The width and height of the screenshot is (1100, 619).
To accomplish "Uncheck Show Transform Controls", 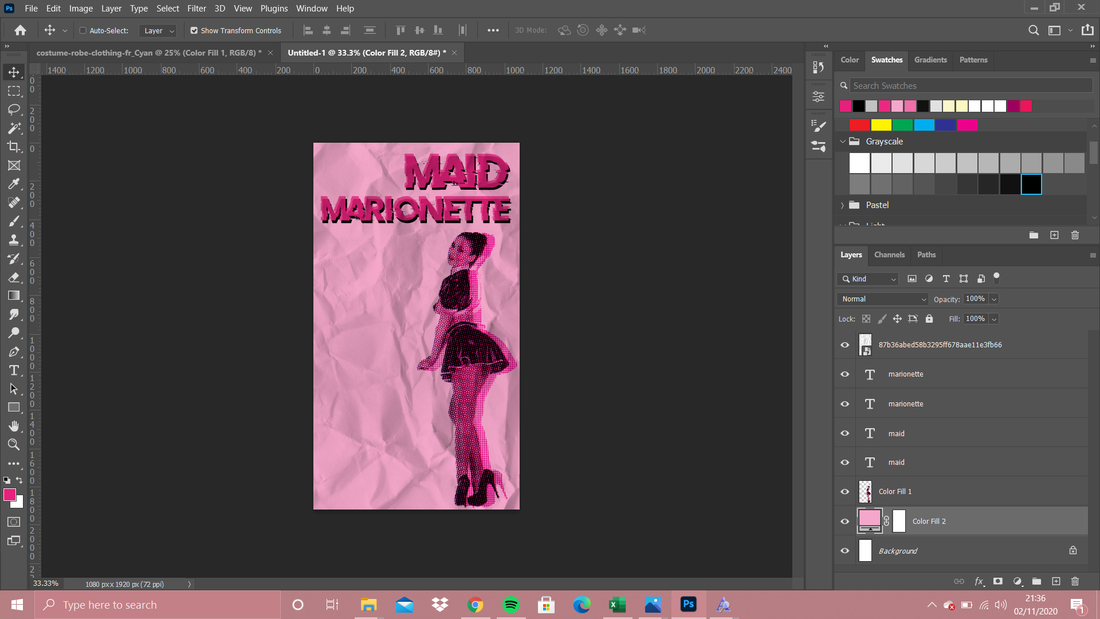I will point(194,31).
